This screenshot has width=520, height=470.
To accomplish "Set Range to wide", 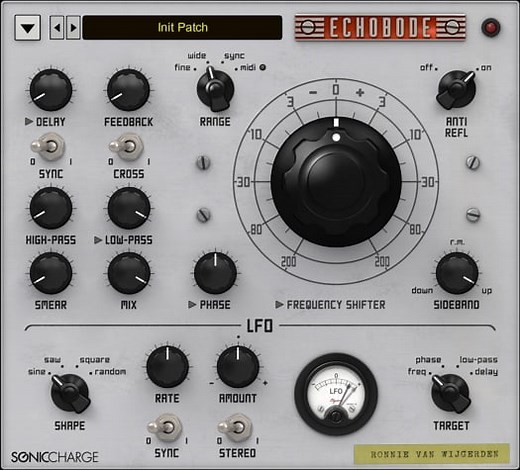I will (x=197, y=56).
